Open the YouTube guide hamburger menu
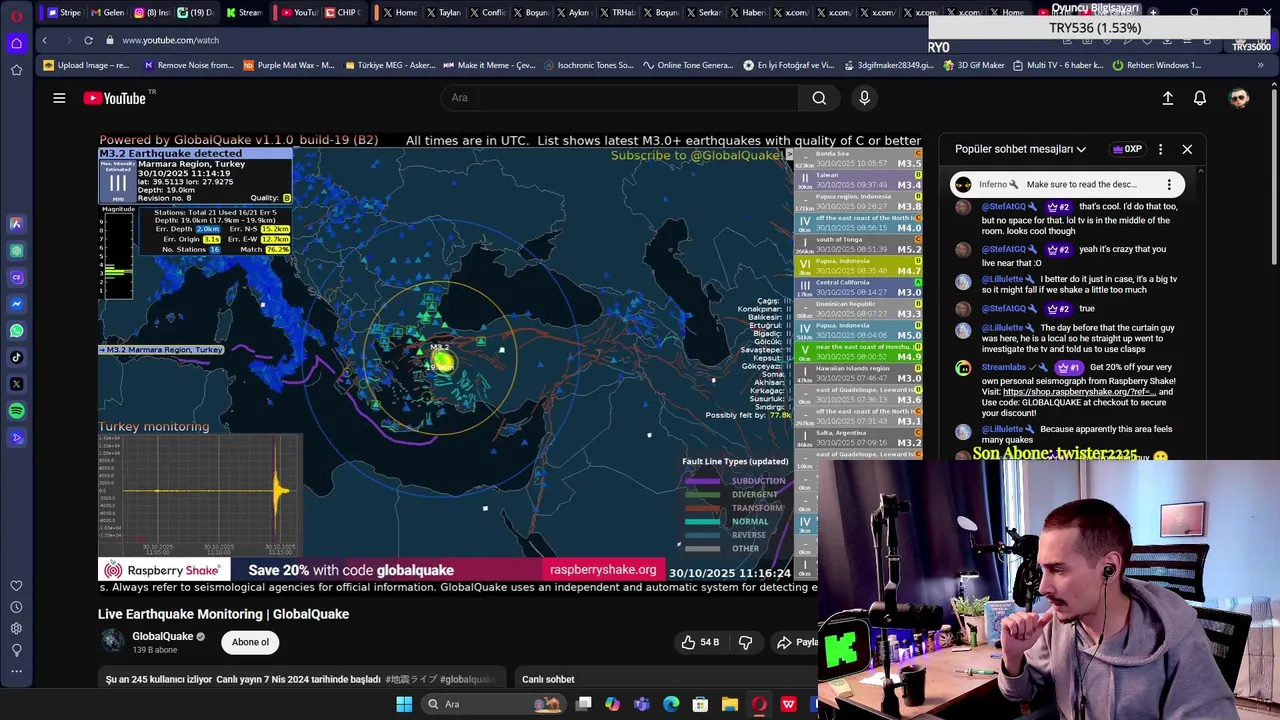The image size is (1280, 720). (x=59, y=98)
